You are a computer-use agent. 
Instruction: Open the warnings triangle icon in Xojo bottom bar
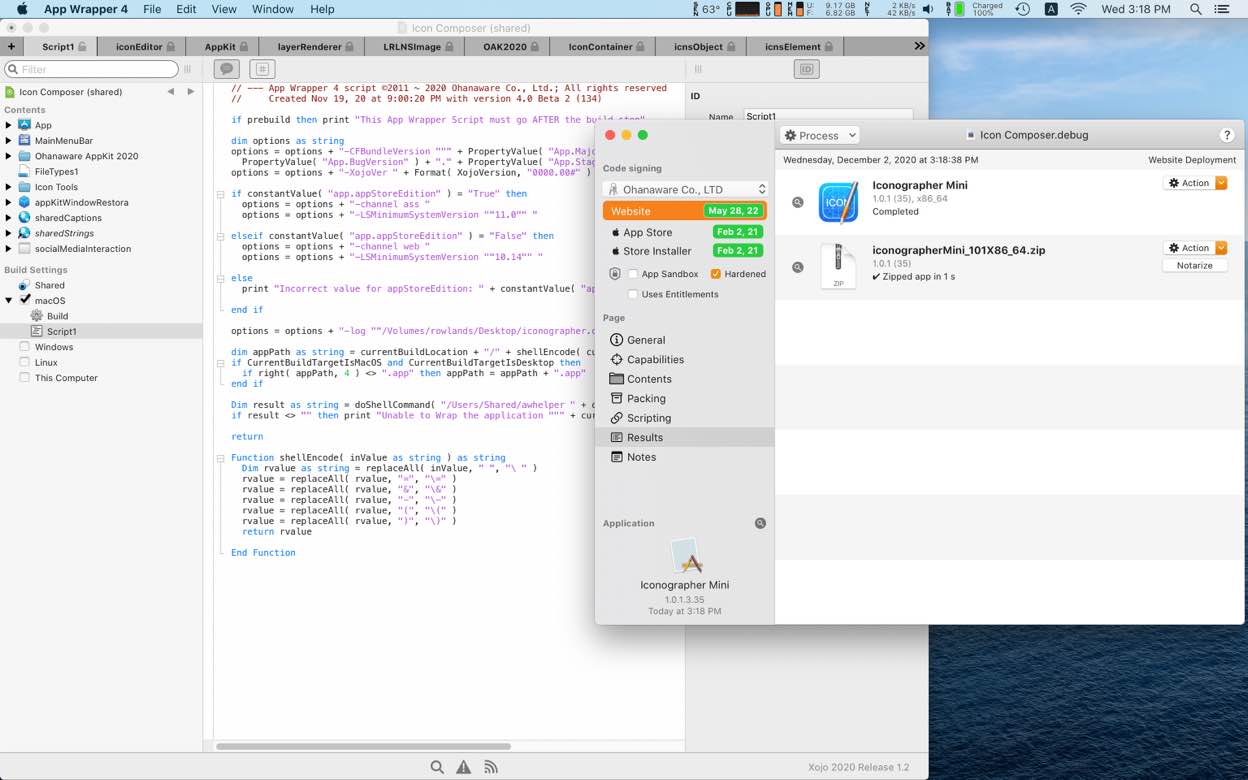(x=463, y=767)
